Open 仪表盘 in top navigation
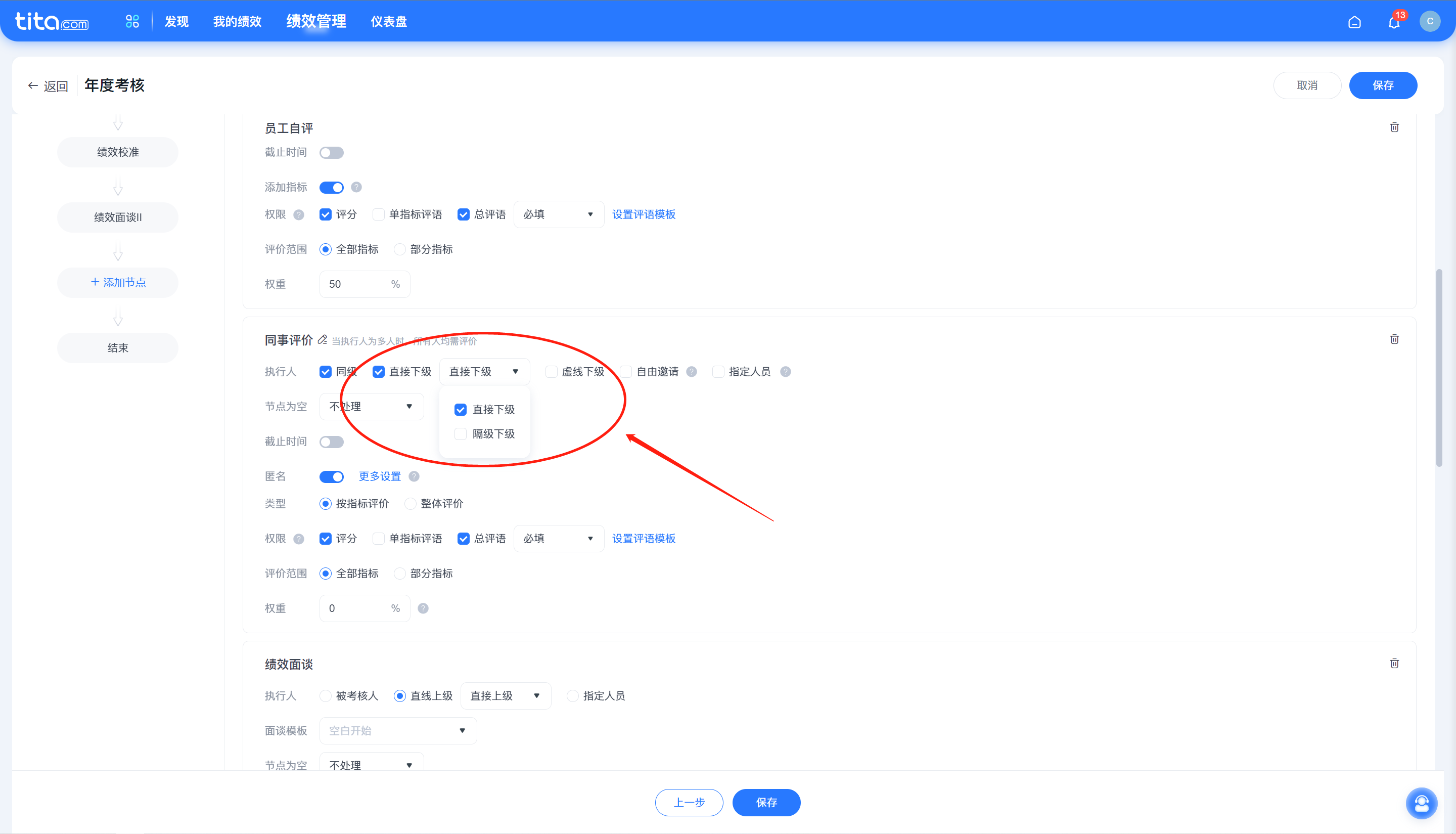Viewport: 1456px width, 834px height. click(389, 22)
